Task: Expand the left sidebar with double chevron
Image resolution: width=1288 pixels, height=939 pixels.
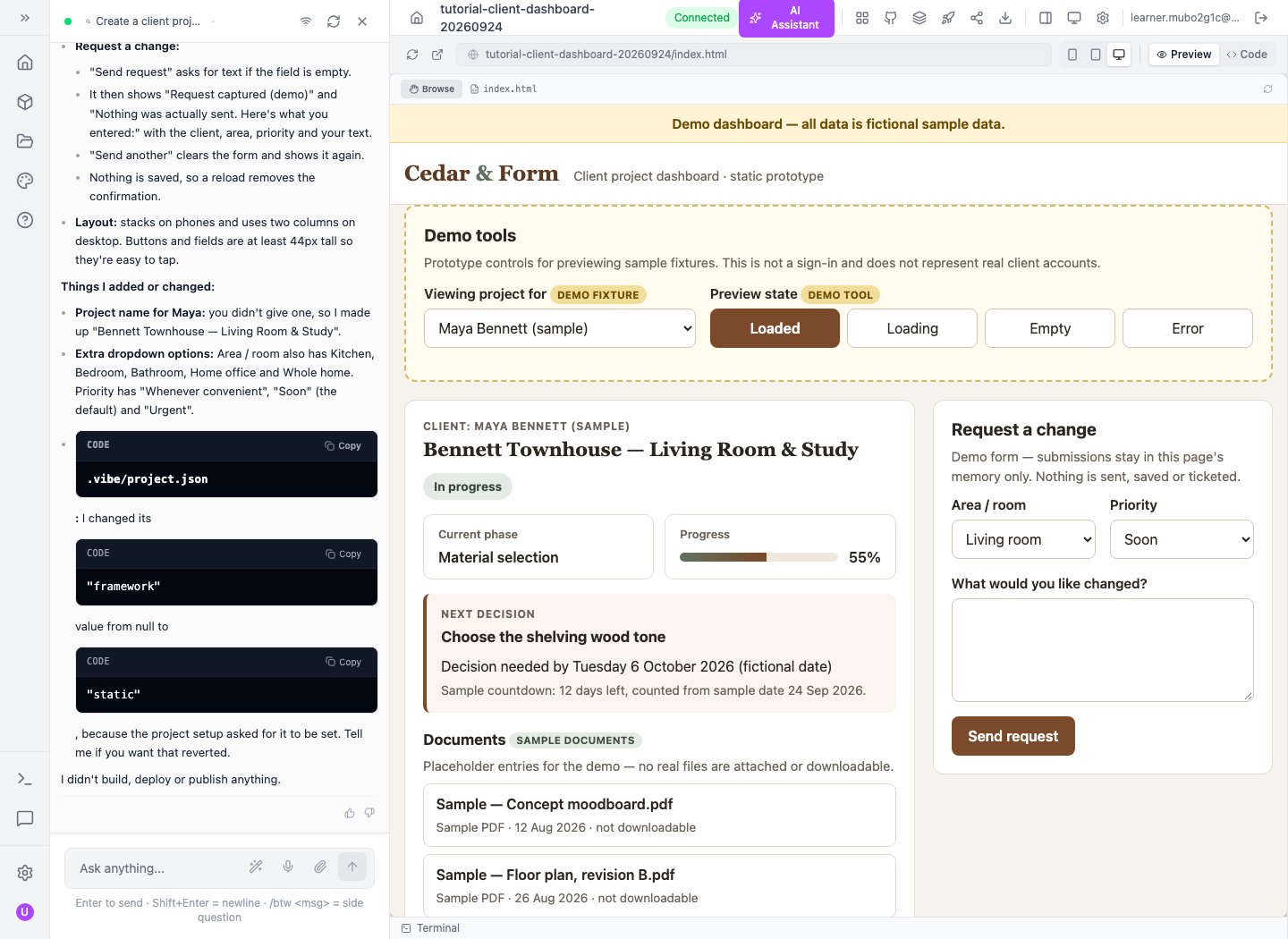Action: [25, 18]
